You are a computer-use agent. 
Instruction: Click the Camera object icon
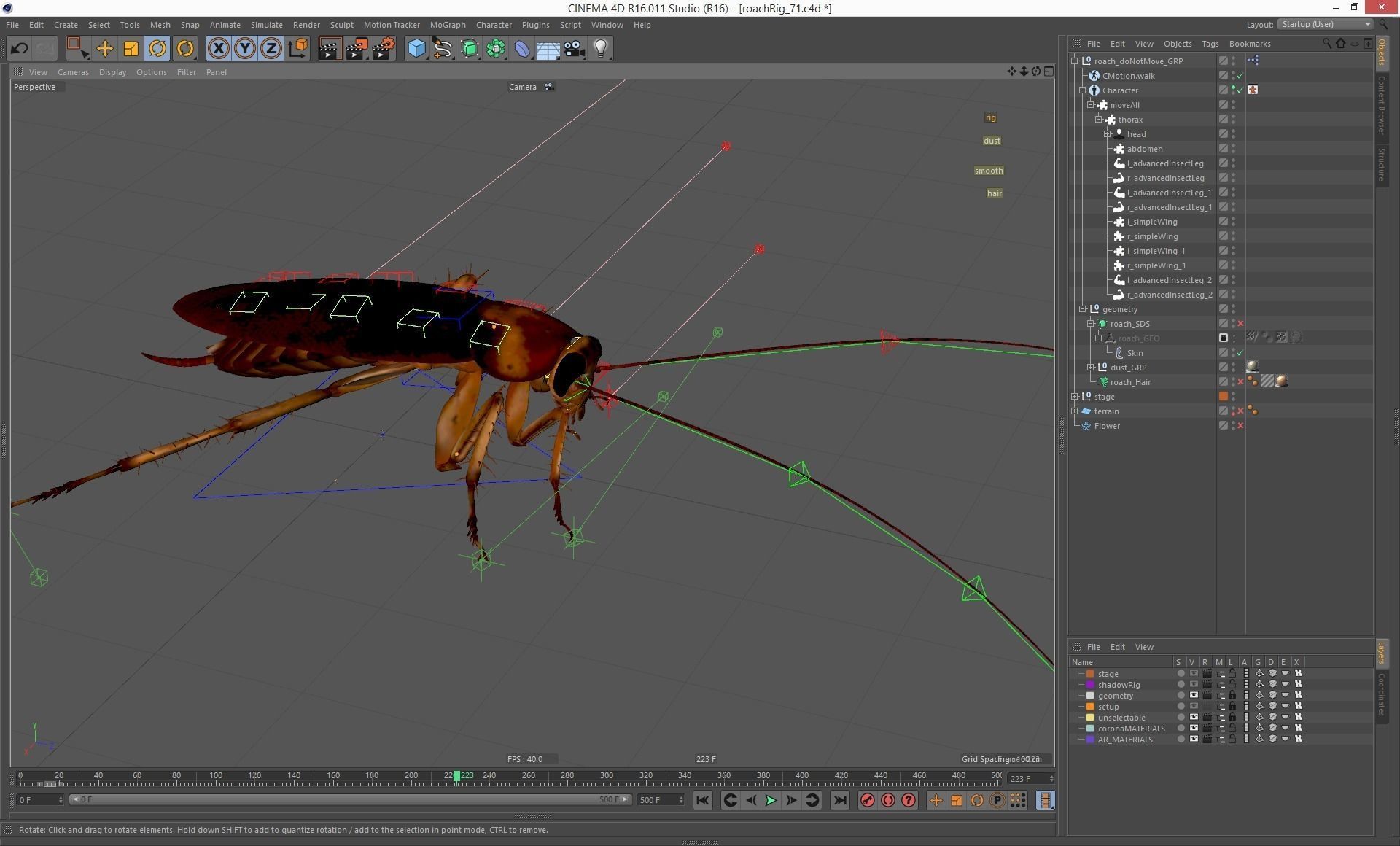pos(575,49)
